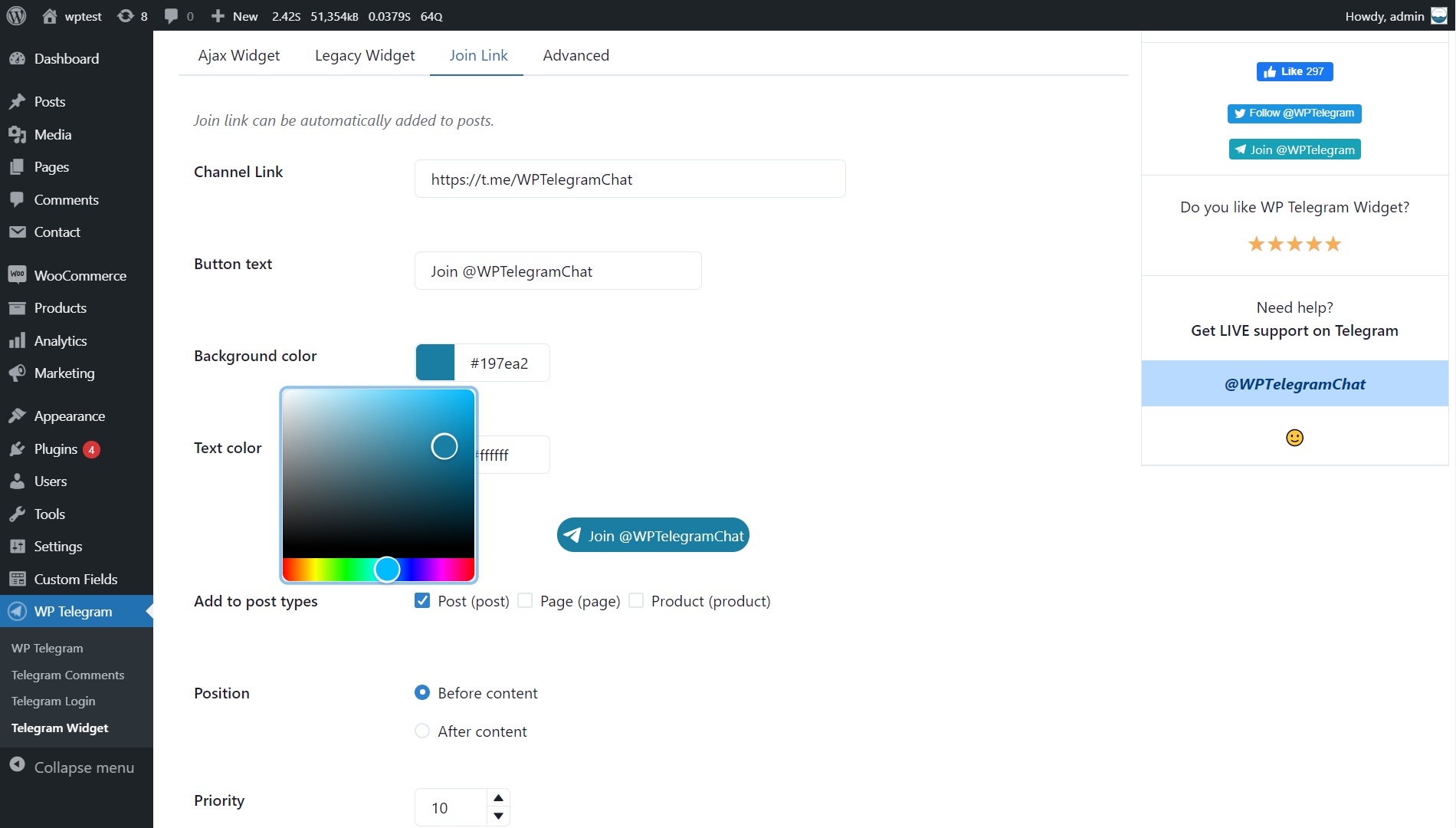Open Settings sidebar icon
Viewport: 1456px width, 828px height.
(x=18, y=547)
